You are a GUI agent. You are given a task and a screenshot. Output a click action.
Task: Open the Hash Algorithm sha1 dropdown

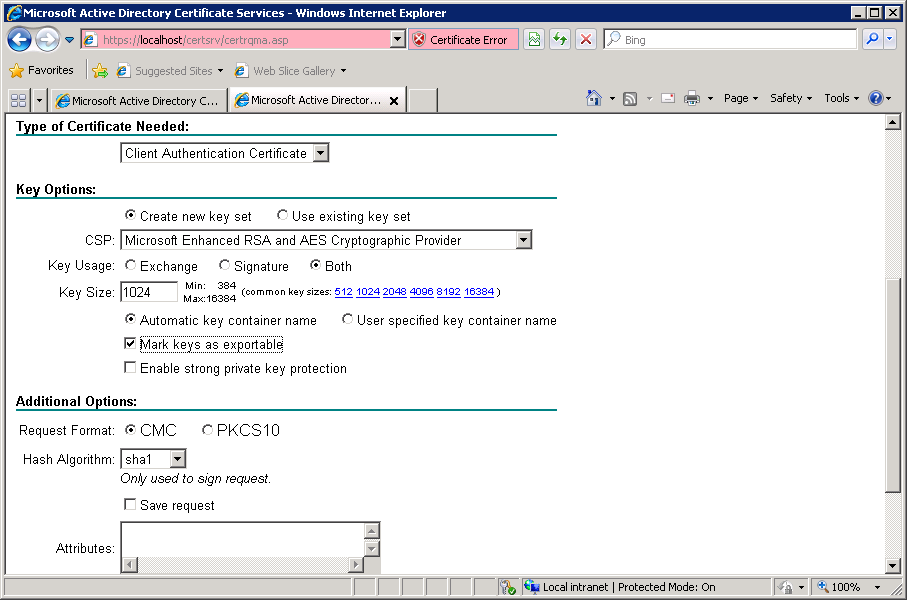(x=153, y=459)
